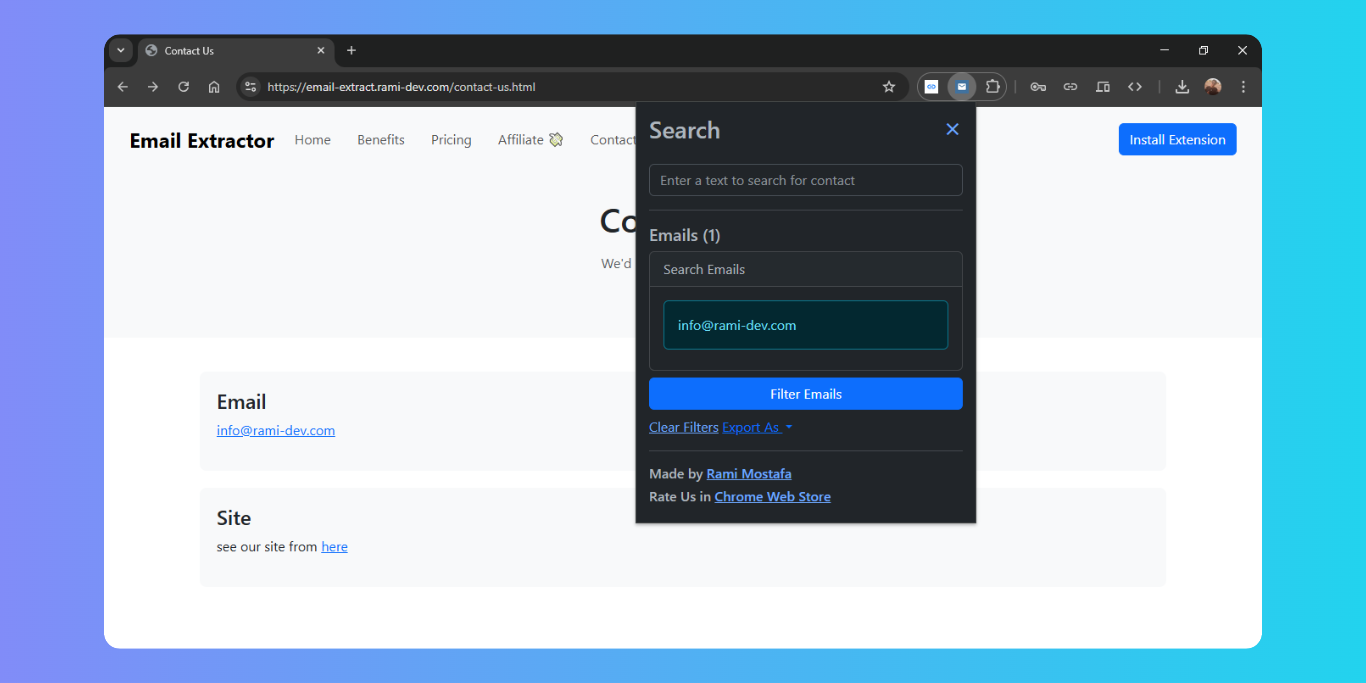
Task: Click the chain link icon in toolbar
Action: pyautogui.click(x=1070, y=87)
